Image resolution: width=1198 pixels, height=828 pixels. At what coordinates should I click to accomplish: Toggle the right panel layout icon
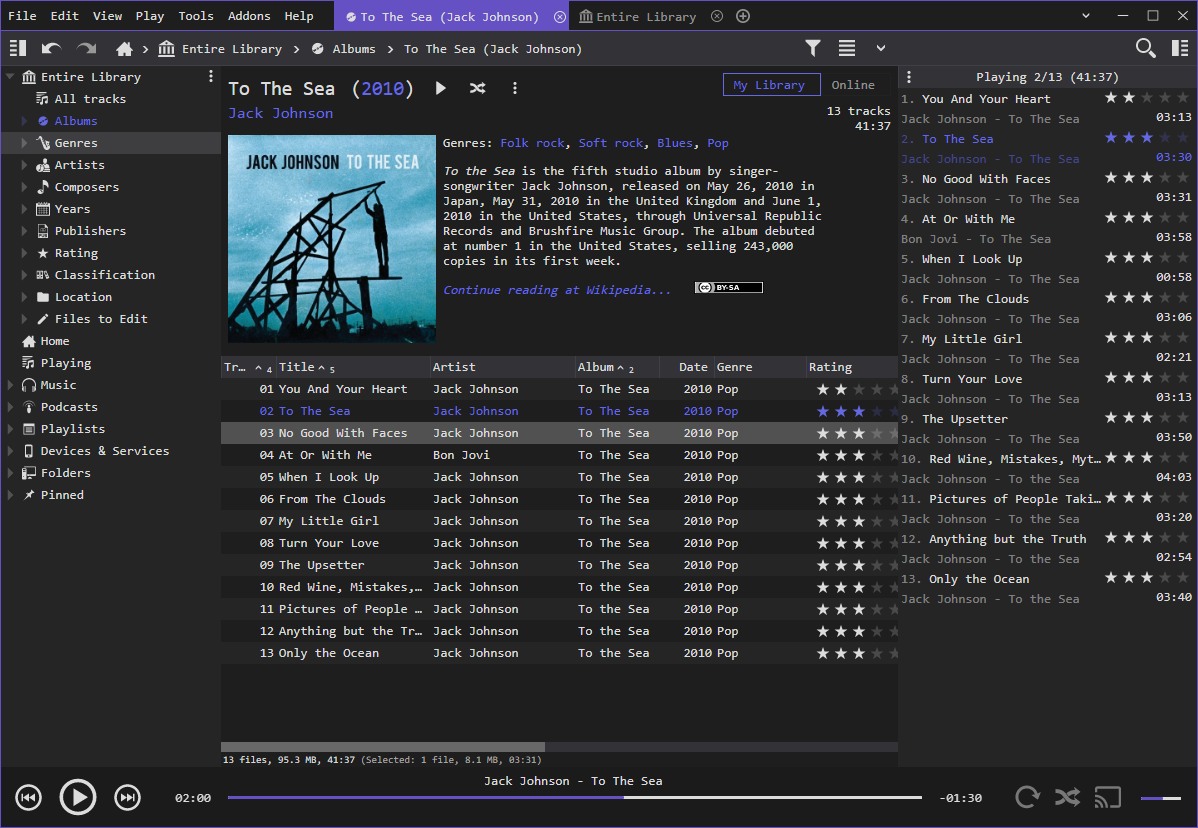coord(1180,48)
